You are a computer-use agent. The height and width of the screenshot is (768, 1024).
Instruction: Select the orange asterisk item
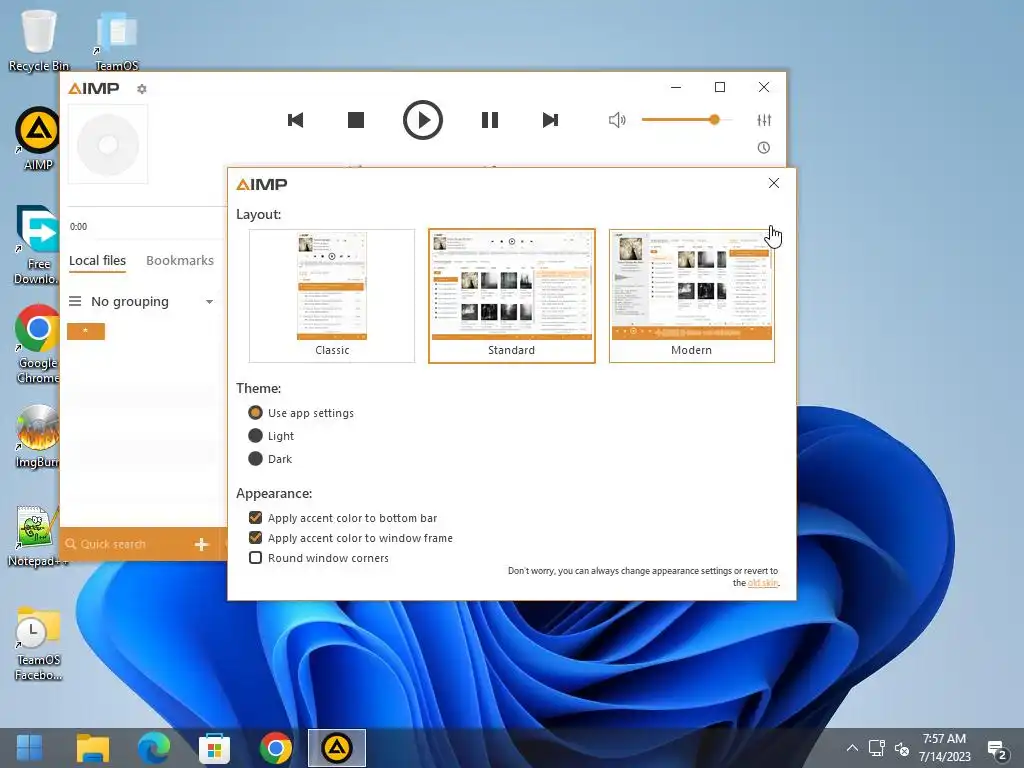click(86, 331)
